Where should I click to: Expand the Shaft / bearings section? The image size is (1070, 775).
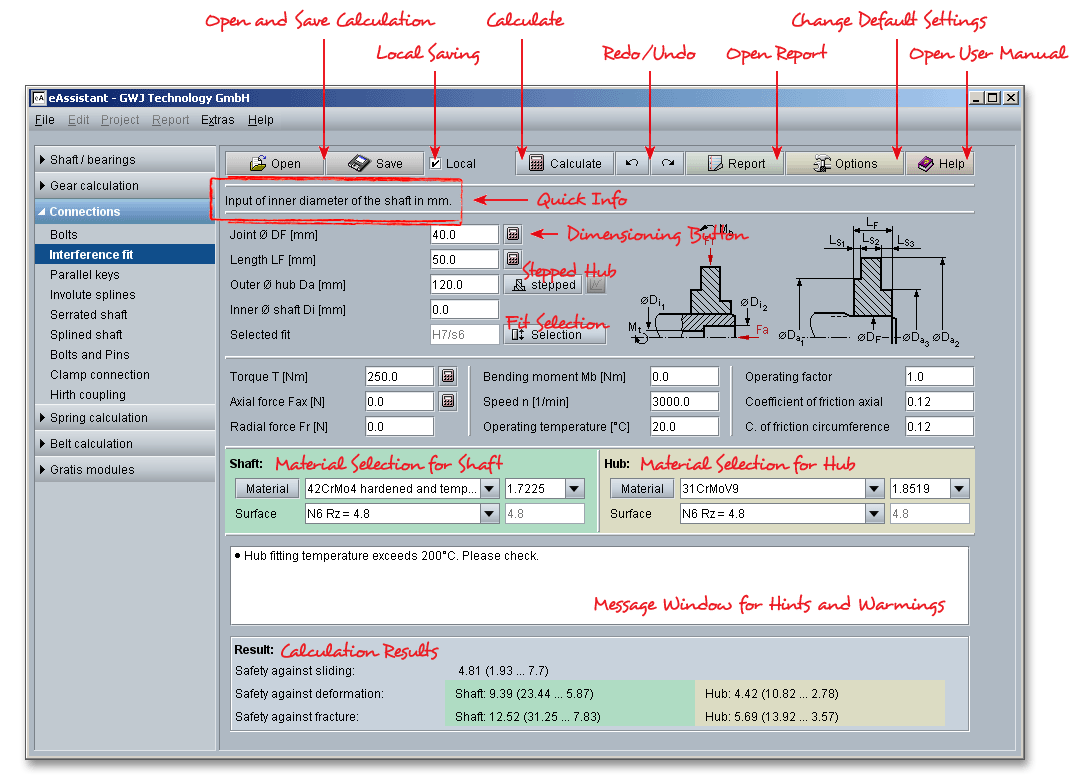coord(92,160)
